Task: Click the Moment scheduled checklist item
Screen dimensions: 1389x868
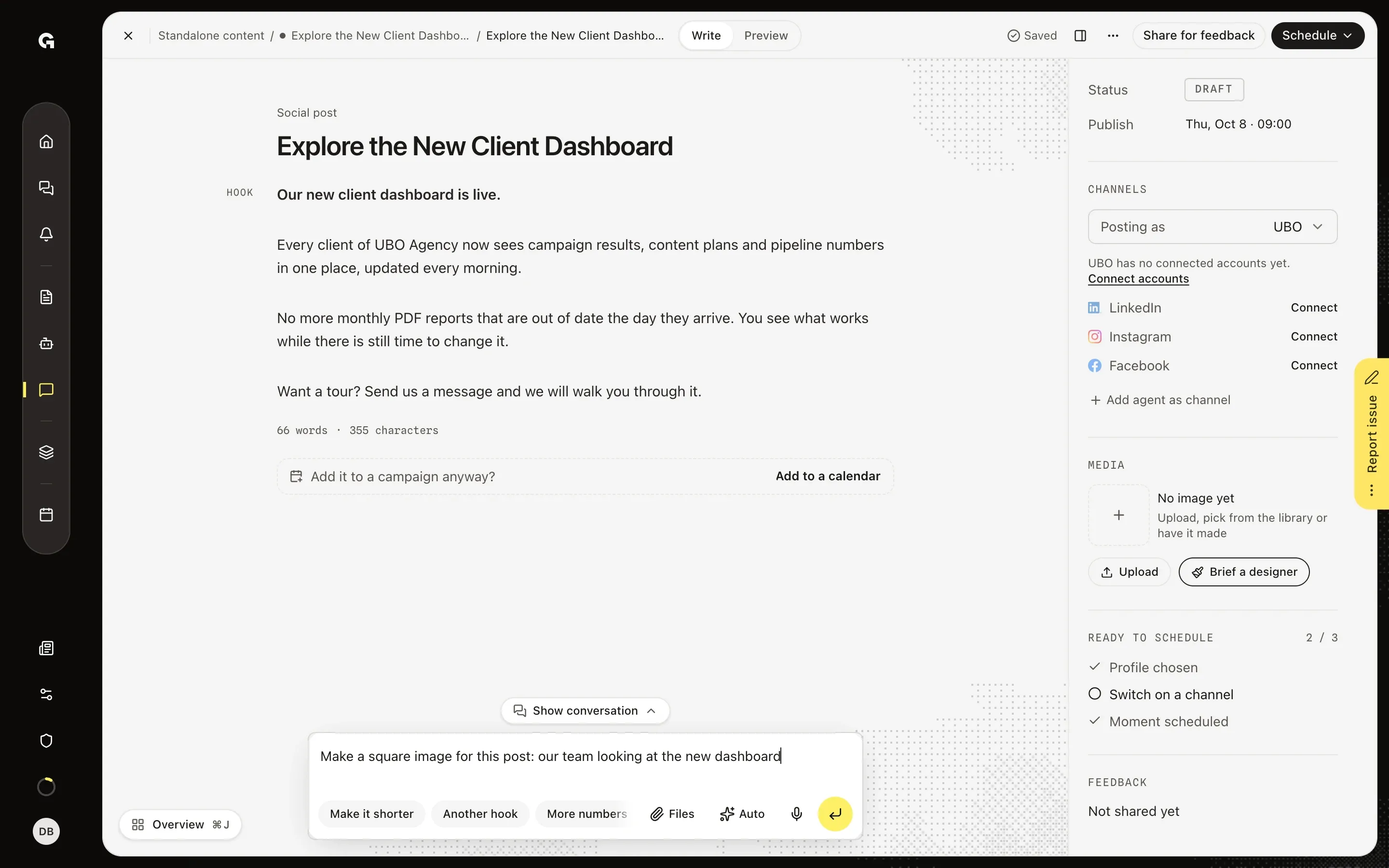Action: [1158, 721]
